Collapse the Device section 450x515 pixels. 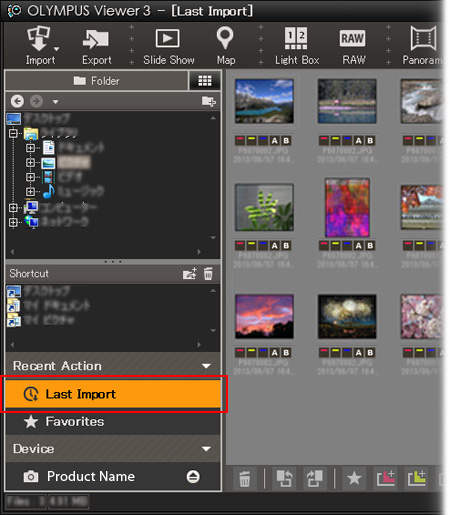tap(206, 449)
